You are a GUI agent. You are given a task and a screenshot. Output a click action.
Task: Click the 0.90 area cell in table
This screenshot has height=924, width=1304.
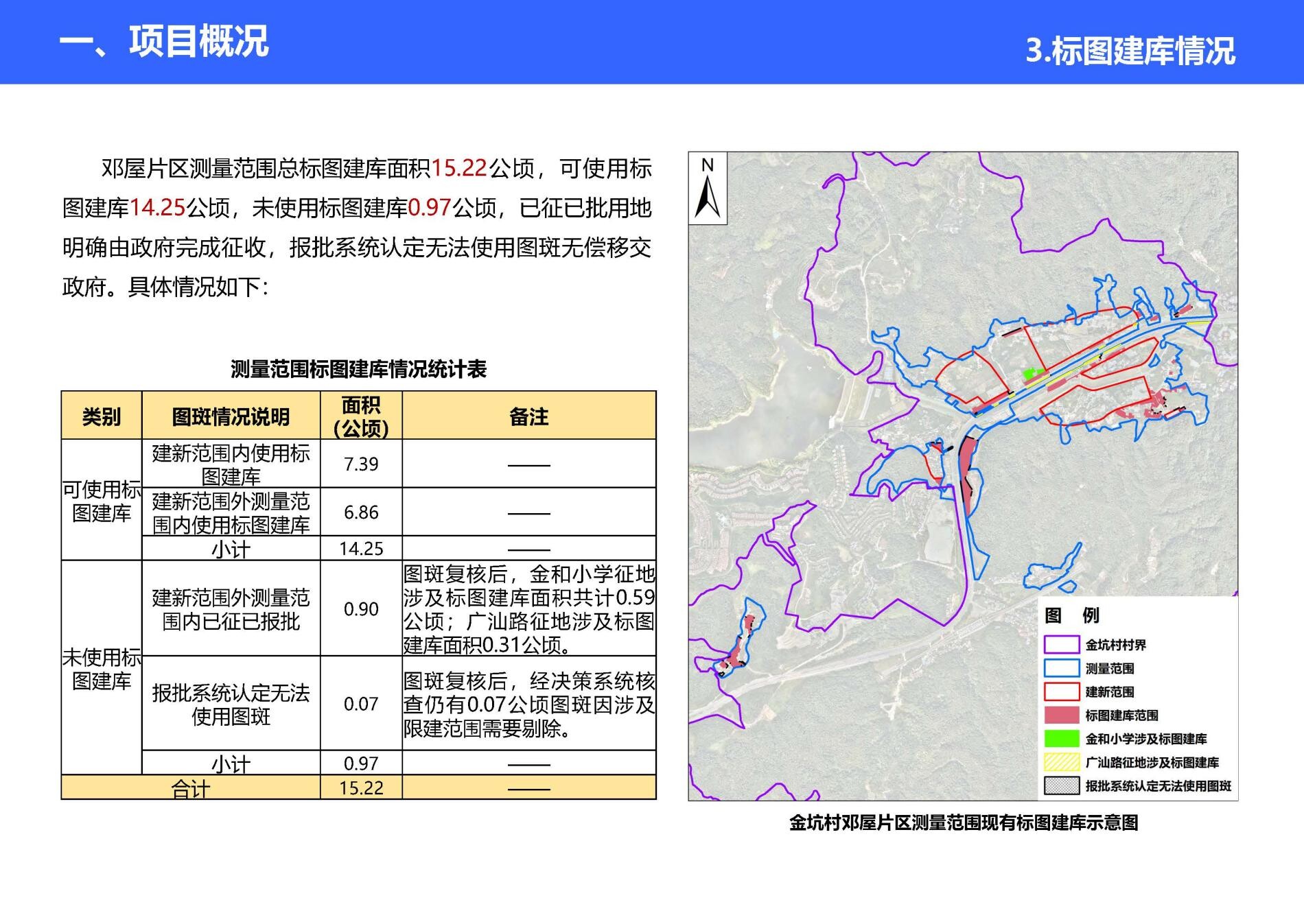pyautogui.click(x=361, y=609)
